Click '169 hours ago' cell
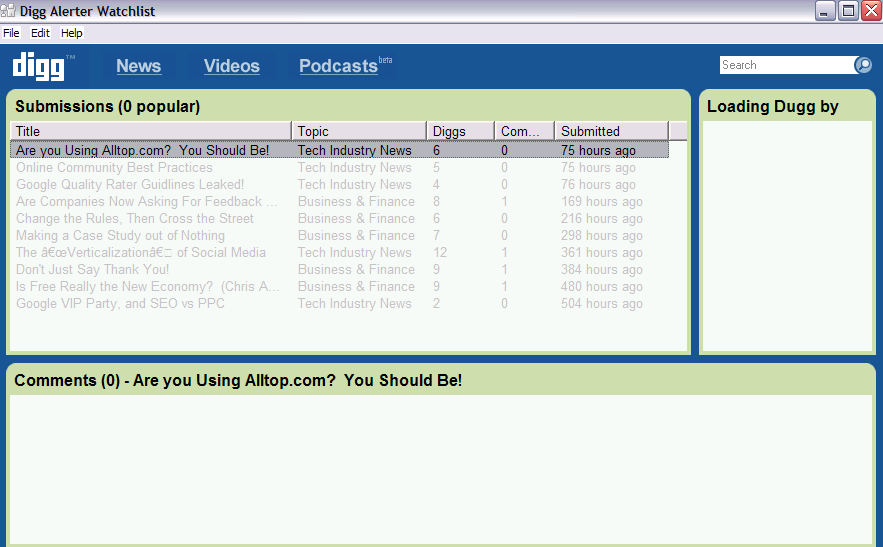 601,202
